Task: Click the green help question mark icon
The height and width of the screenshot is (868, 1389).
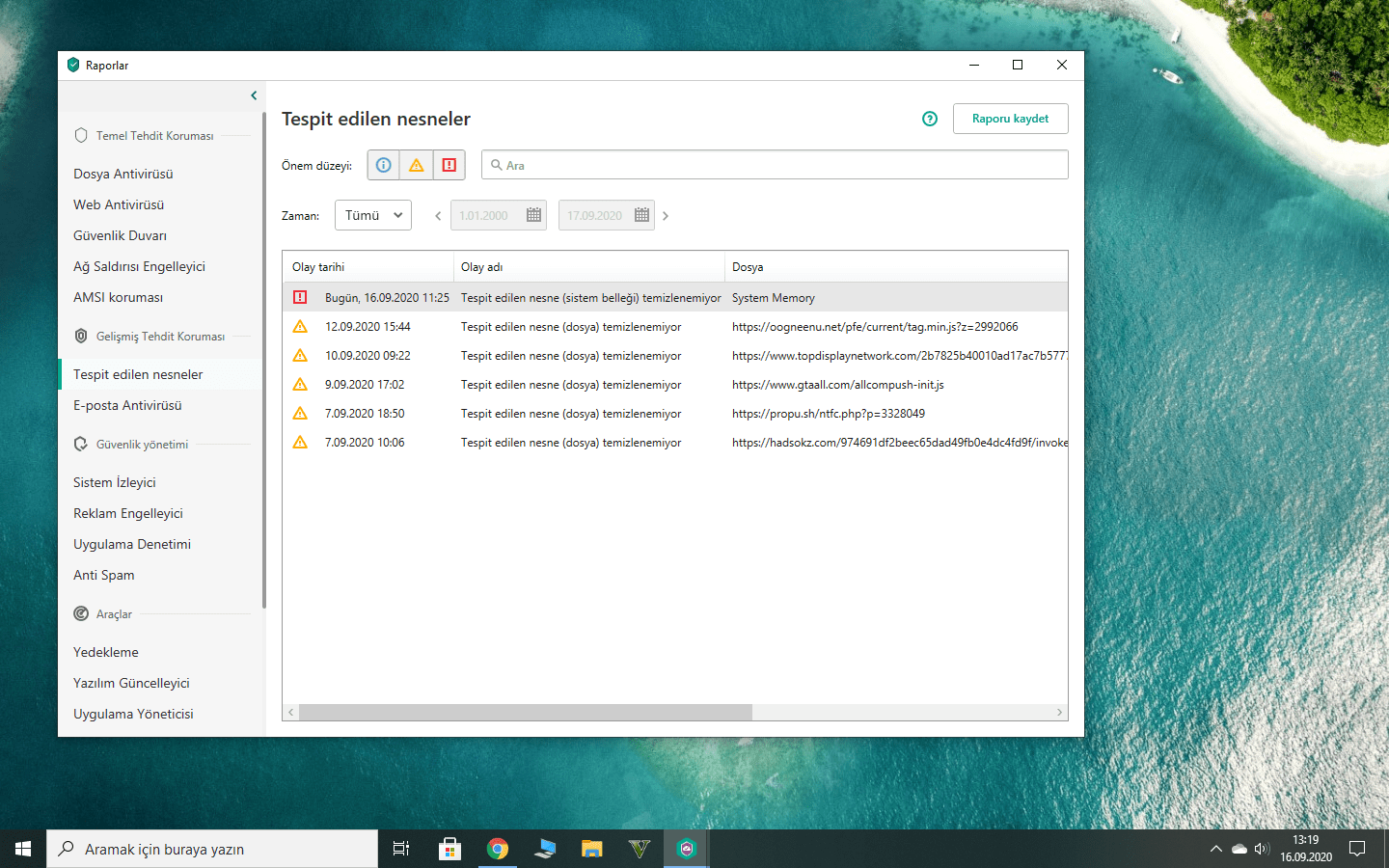Action: click(929, 119)
